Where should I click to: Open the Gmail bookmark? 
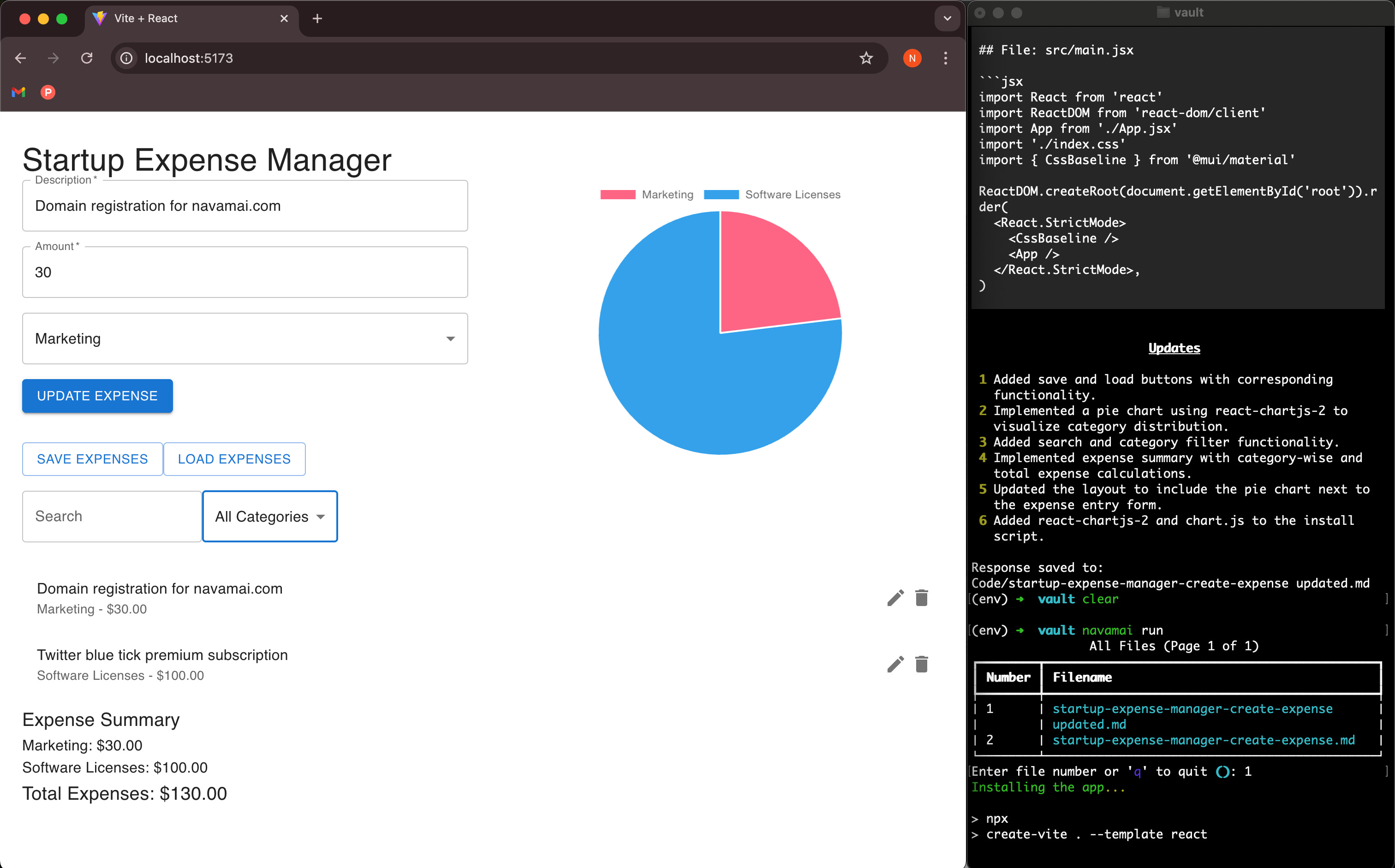(x=19, y=92)
